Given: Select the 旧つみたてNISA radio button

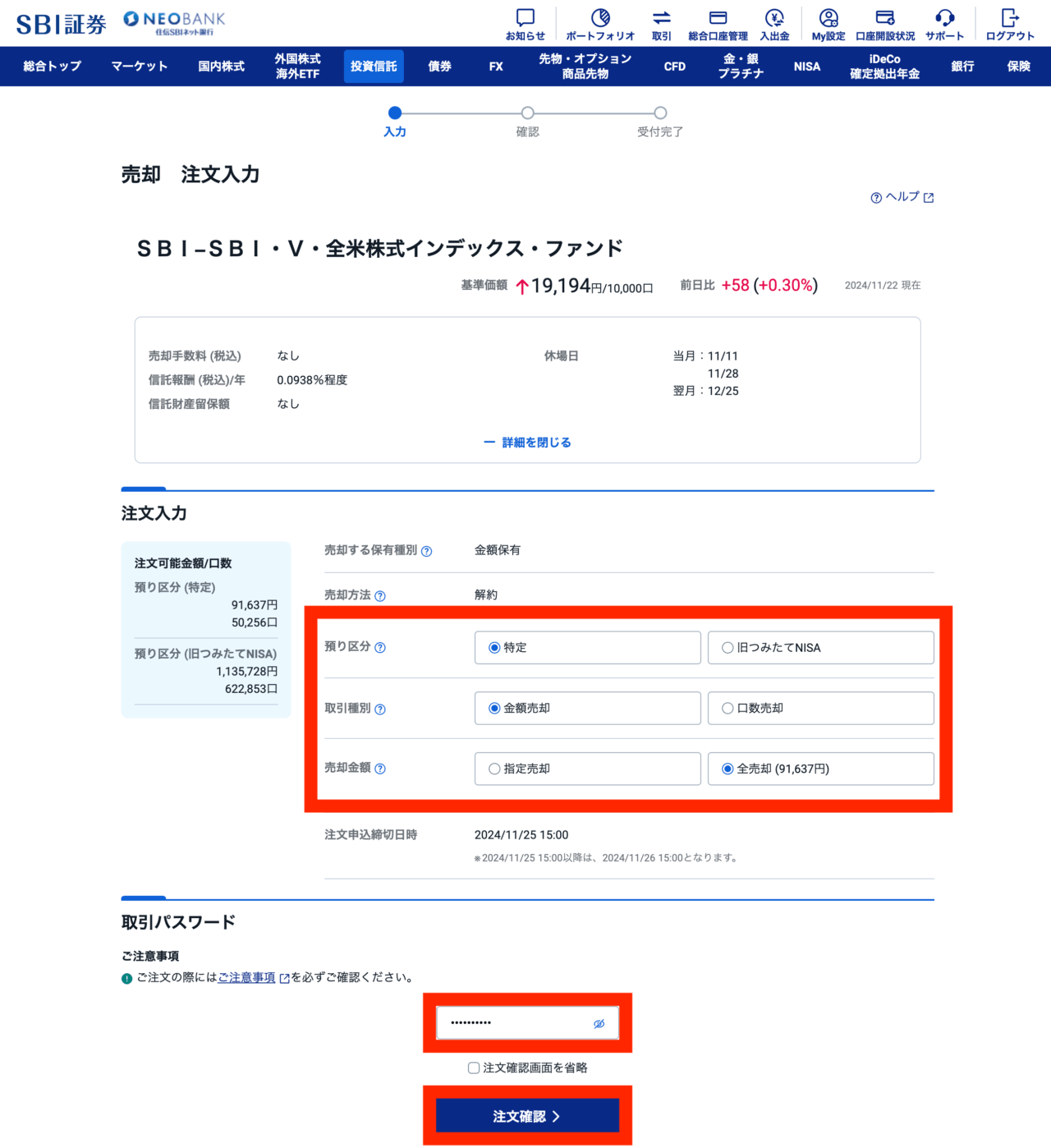Looking at the screenshot, I should click(727, 648).
